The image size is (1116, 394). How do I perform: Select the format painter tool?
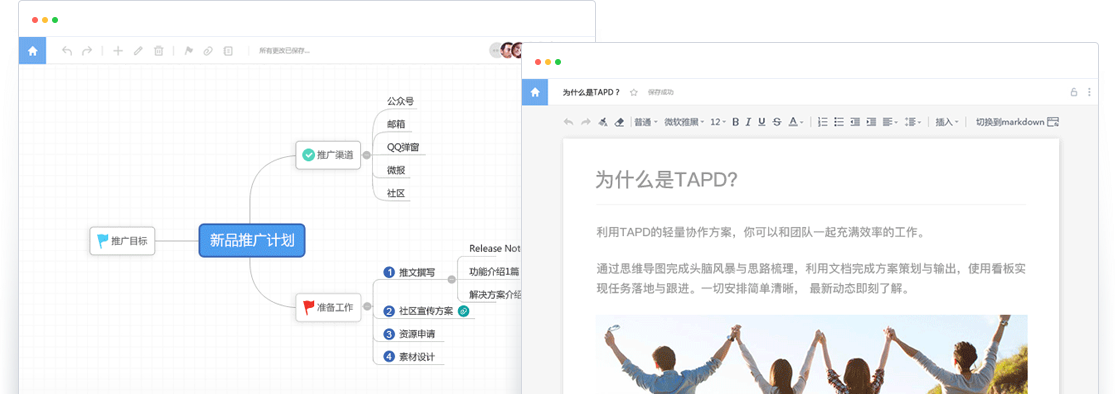(x=603, y=122)
